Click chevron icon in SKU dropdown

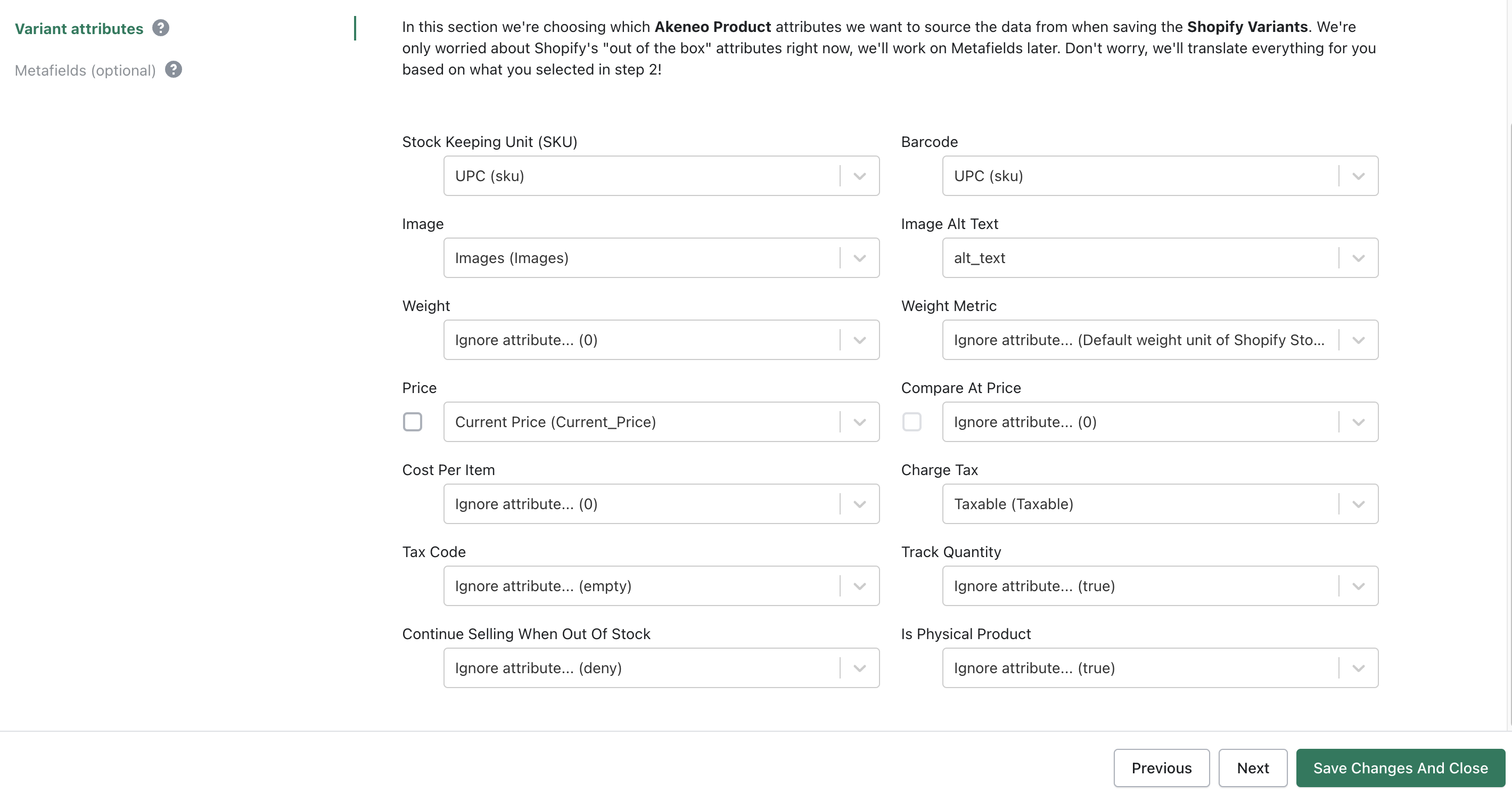(859, 176)
